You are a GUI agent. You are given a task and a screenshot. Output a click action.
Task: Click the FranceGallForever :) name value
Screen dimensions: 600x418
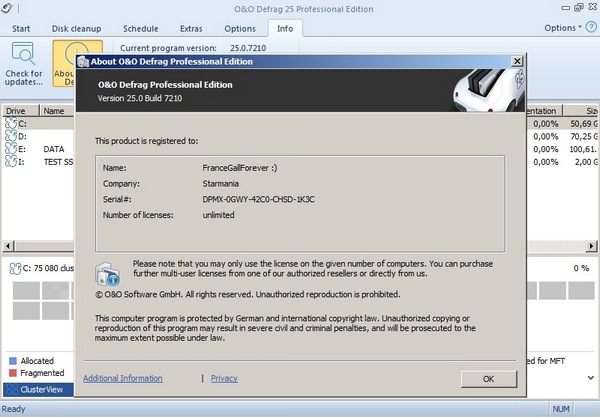click(x=240, y=168)
